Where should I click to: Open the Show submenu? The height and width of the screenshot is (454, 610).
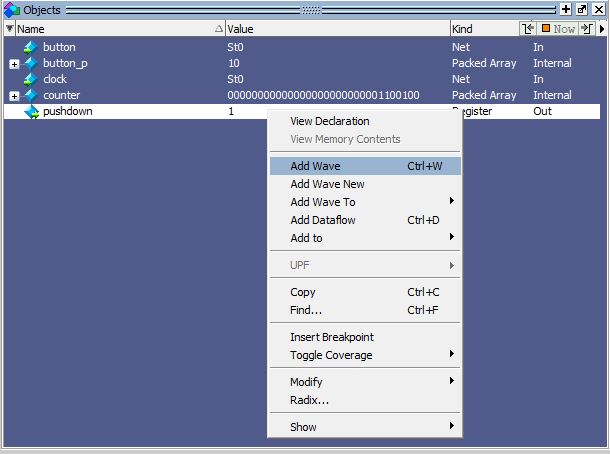365,427
